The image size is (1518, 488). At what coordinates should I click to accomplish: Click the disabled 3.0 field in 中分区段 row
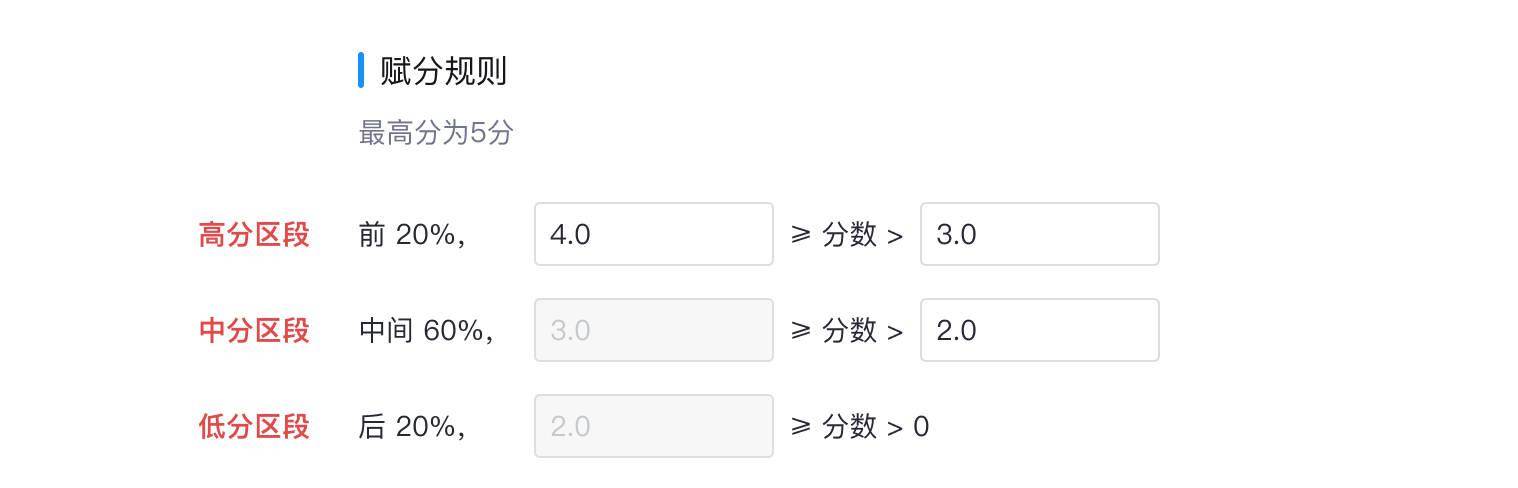653,330
